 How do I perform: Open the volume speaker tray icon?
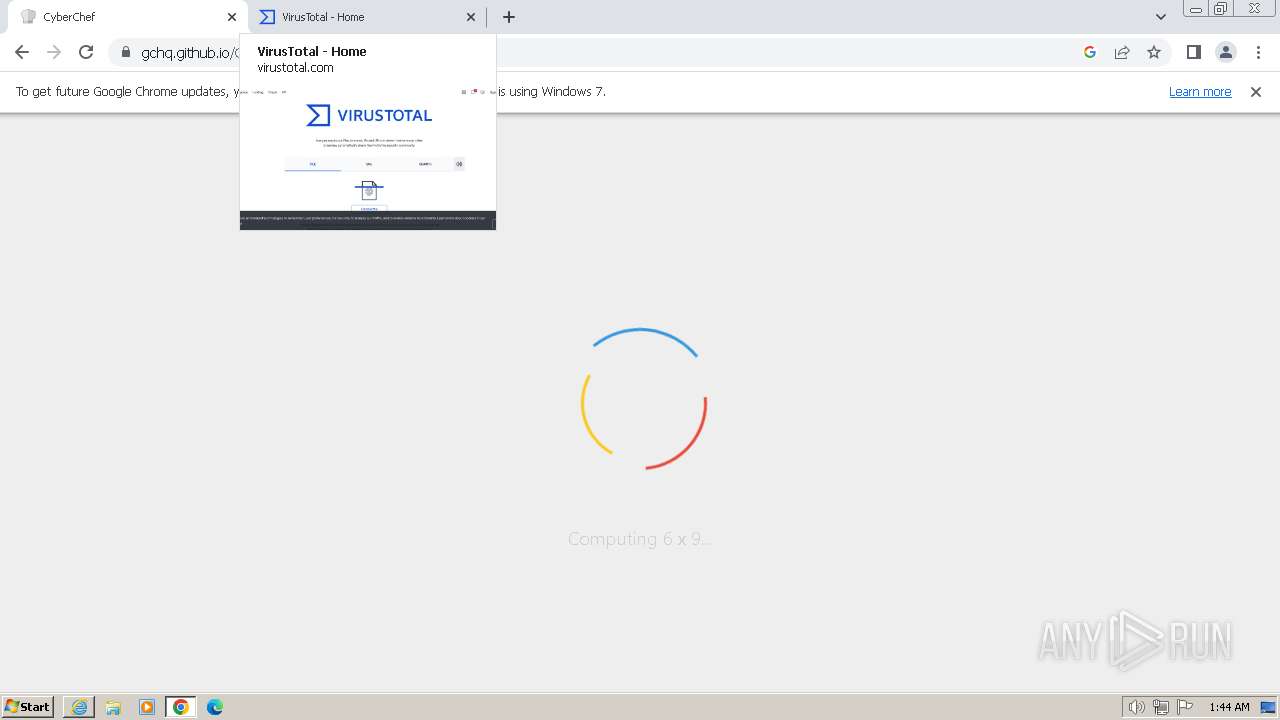(x=1136, y=707)
